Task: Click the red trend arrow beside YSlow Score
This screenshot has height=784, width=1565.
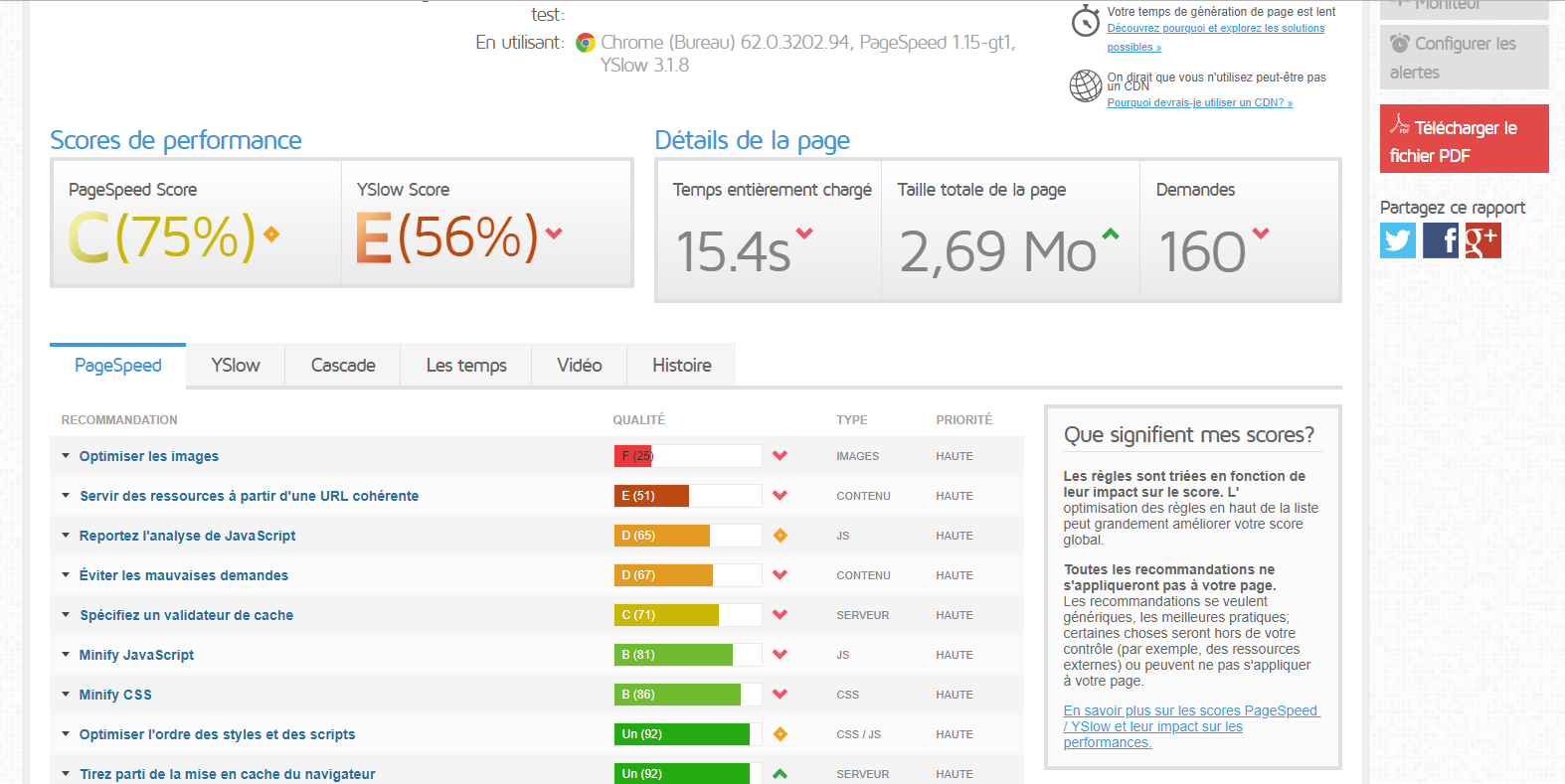Action: (554, 234)
